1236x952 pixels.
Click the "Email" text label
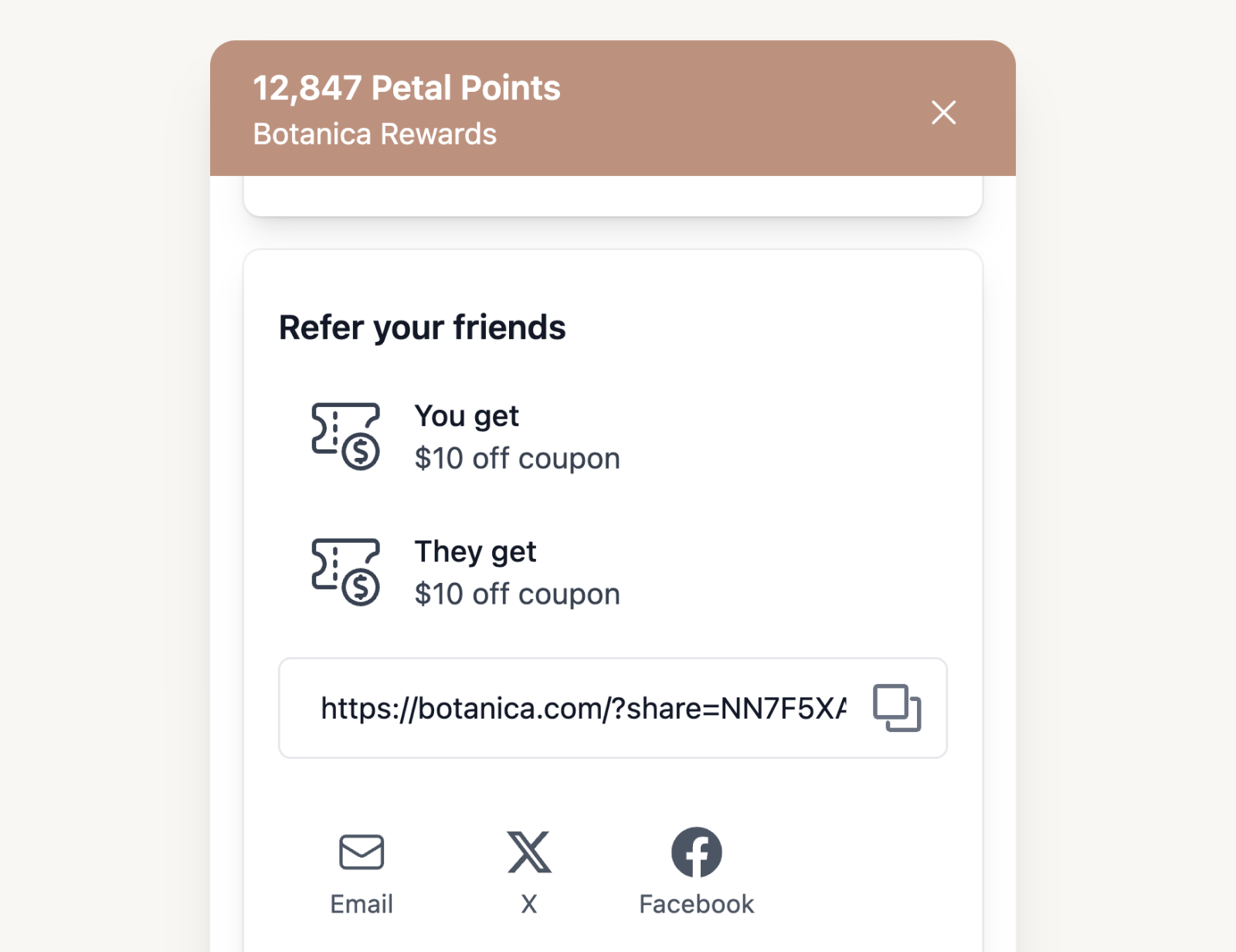pos(362,904)
